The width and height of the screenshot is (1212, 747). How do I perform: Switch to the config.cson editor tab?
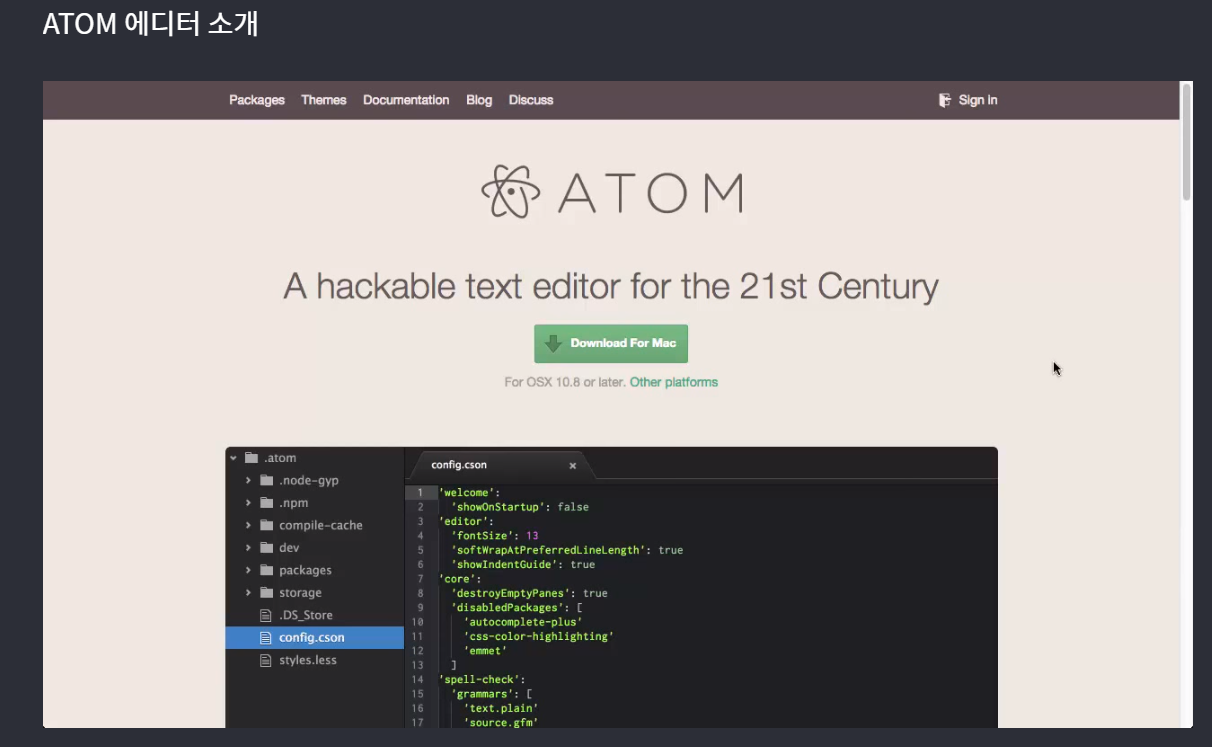pyautogui.click(x=460, y=465)
